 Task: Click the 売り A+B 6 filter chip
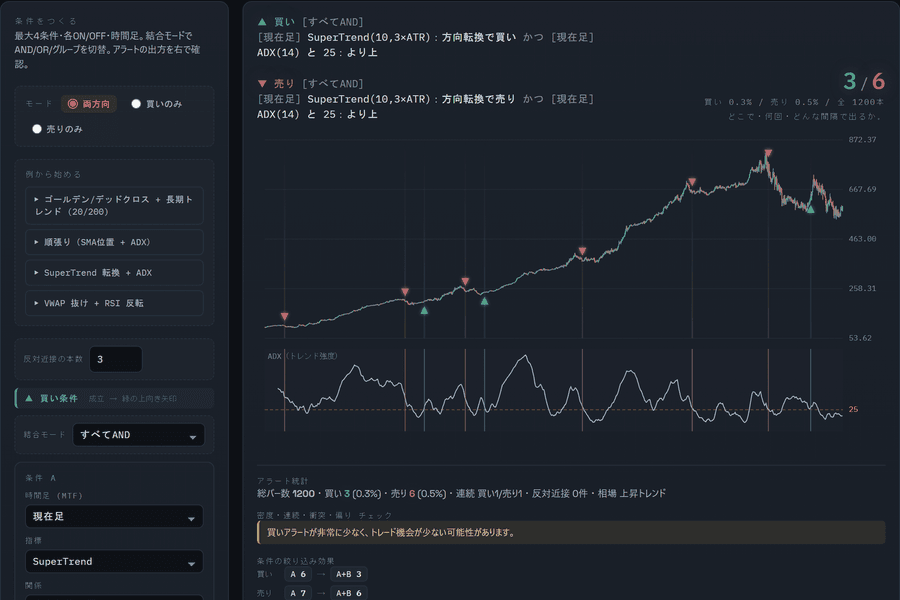[349, 593]
